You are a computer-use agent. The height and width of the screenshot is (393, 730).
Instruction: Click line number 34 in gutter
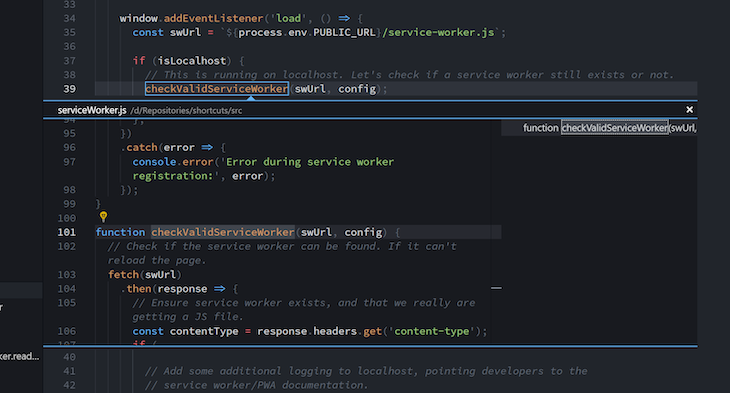click(x=69, y=18)
